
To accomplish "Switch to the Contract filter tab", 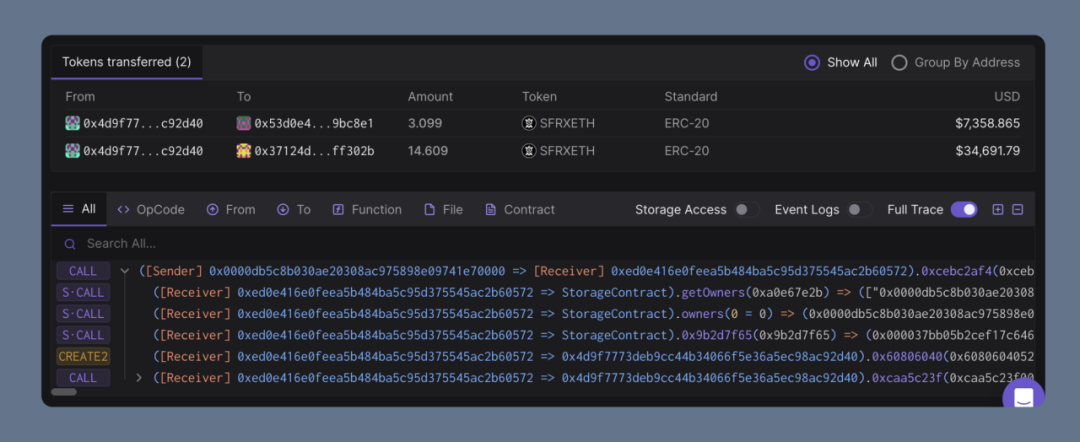I will point(519,210).
